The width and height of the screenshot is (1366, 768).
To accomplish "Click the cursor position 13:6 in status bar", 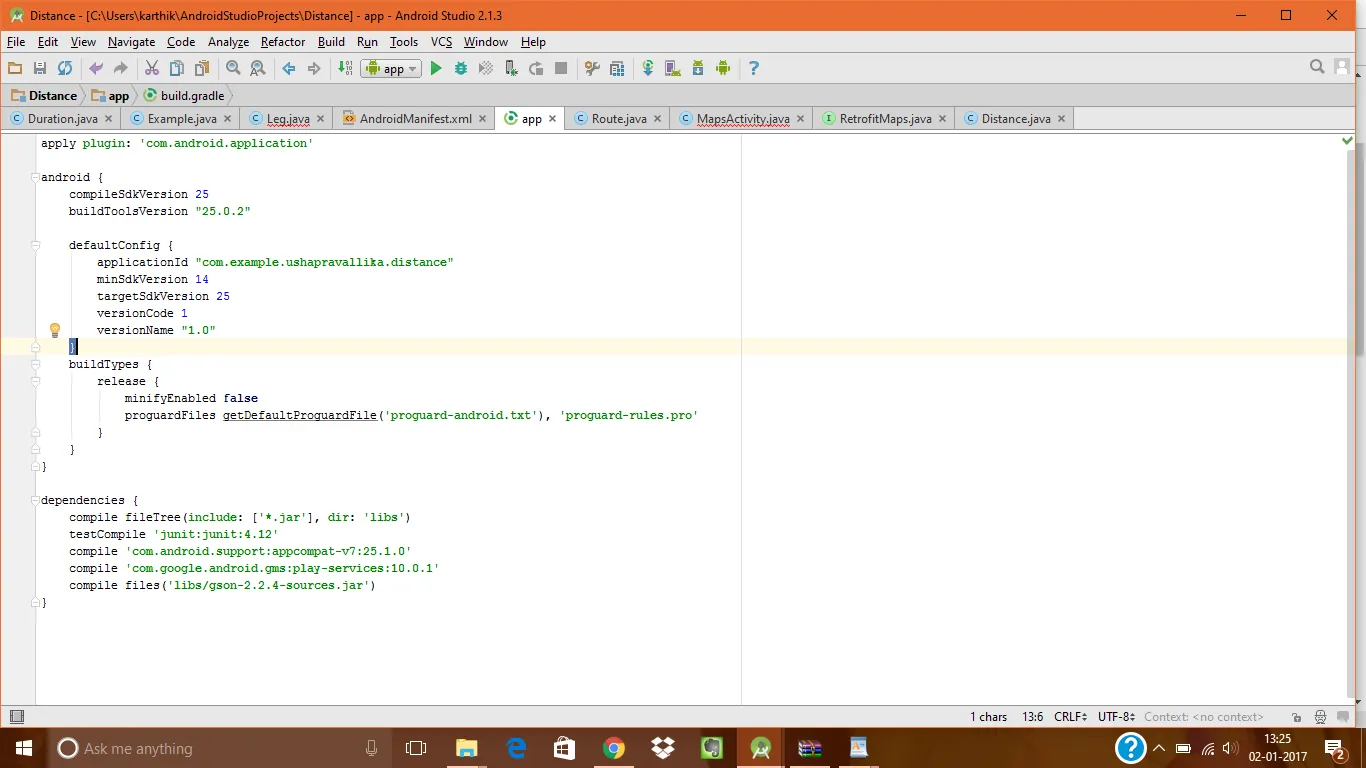I will point(1033,717).
